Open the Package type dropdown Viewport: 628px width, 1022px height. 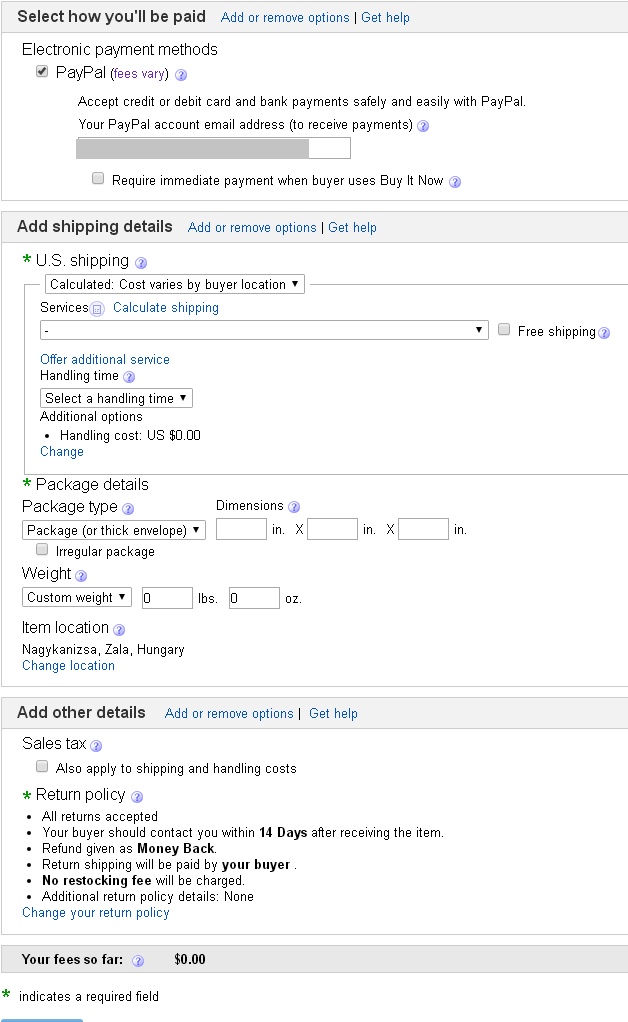(114, 530)
